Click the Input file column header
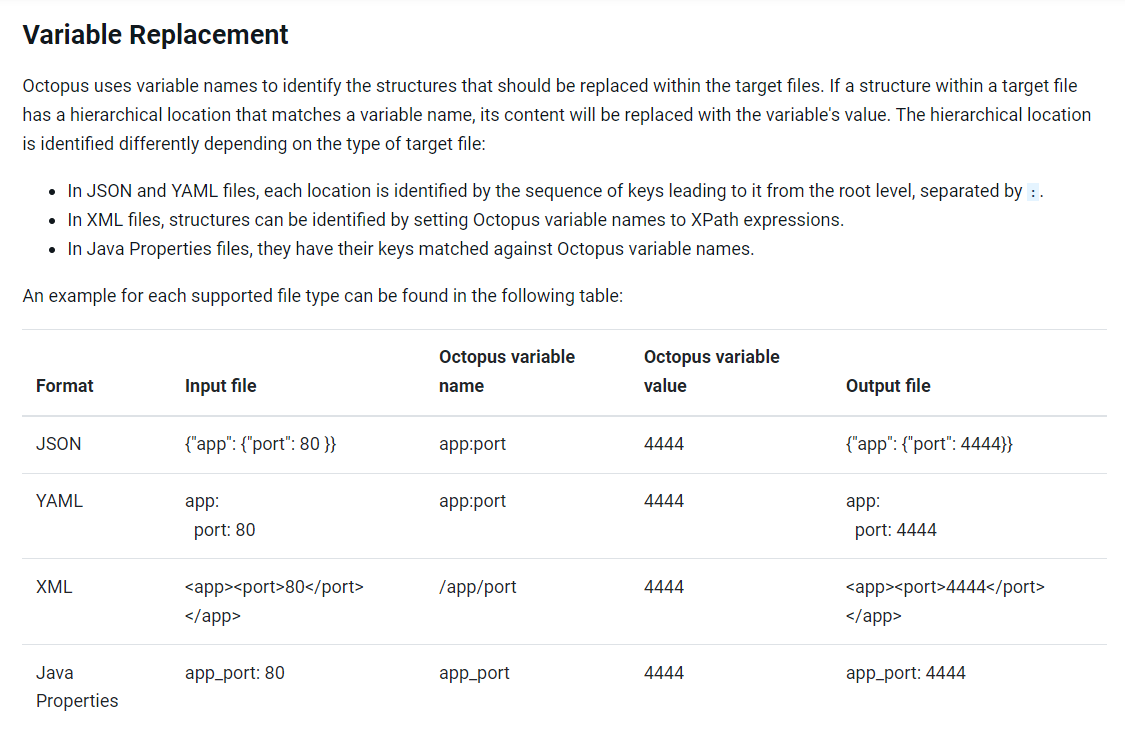Viewport: 1125px width, 742px height. (x=220, y=386)
